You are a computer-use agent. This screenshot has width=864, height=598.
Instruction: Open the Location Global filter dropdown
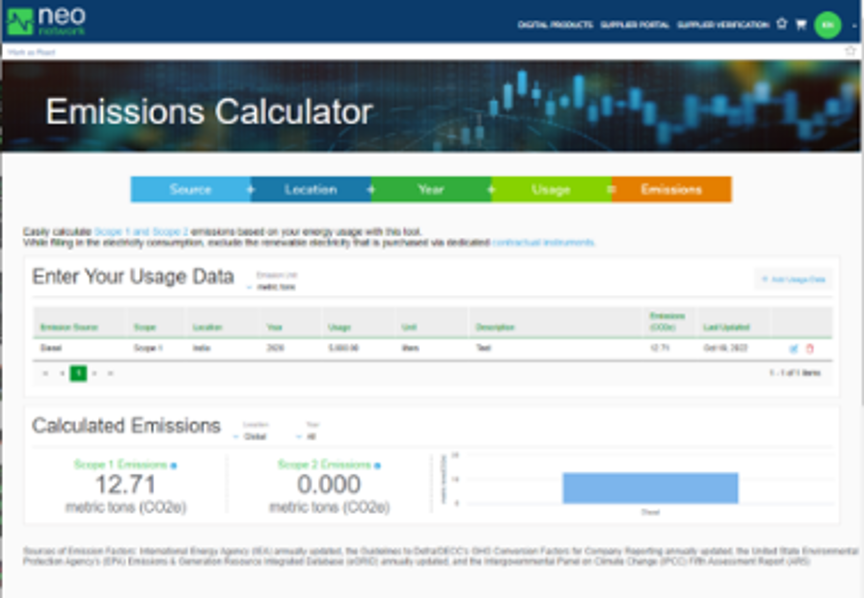[251, 437]
